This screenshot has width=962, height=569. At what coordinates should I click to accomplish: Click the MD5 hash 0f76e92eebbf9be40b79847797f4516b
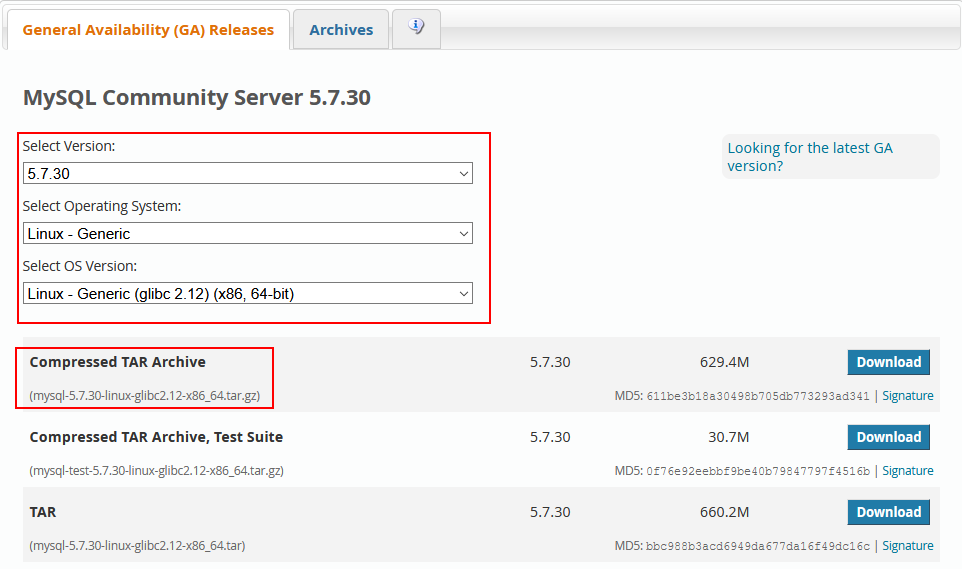pos(758,471)
